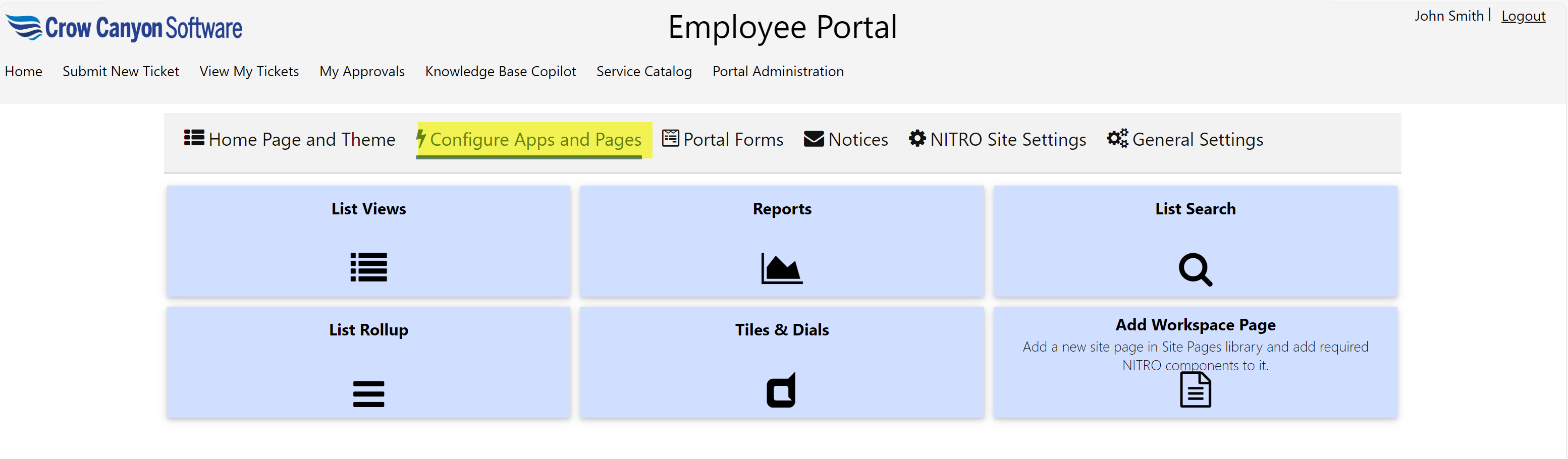Image resolution: width=1568 pixels, height=459 pixels.
Task: Go to Home in navigation menu
Action: point(24,71)
